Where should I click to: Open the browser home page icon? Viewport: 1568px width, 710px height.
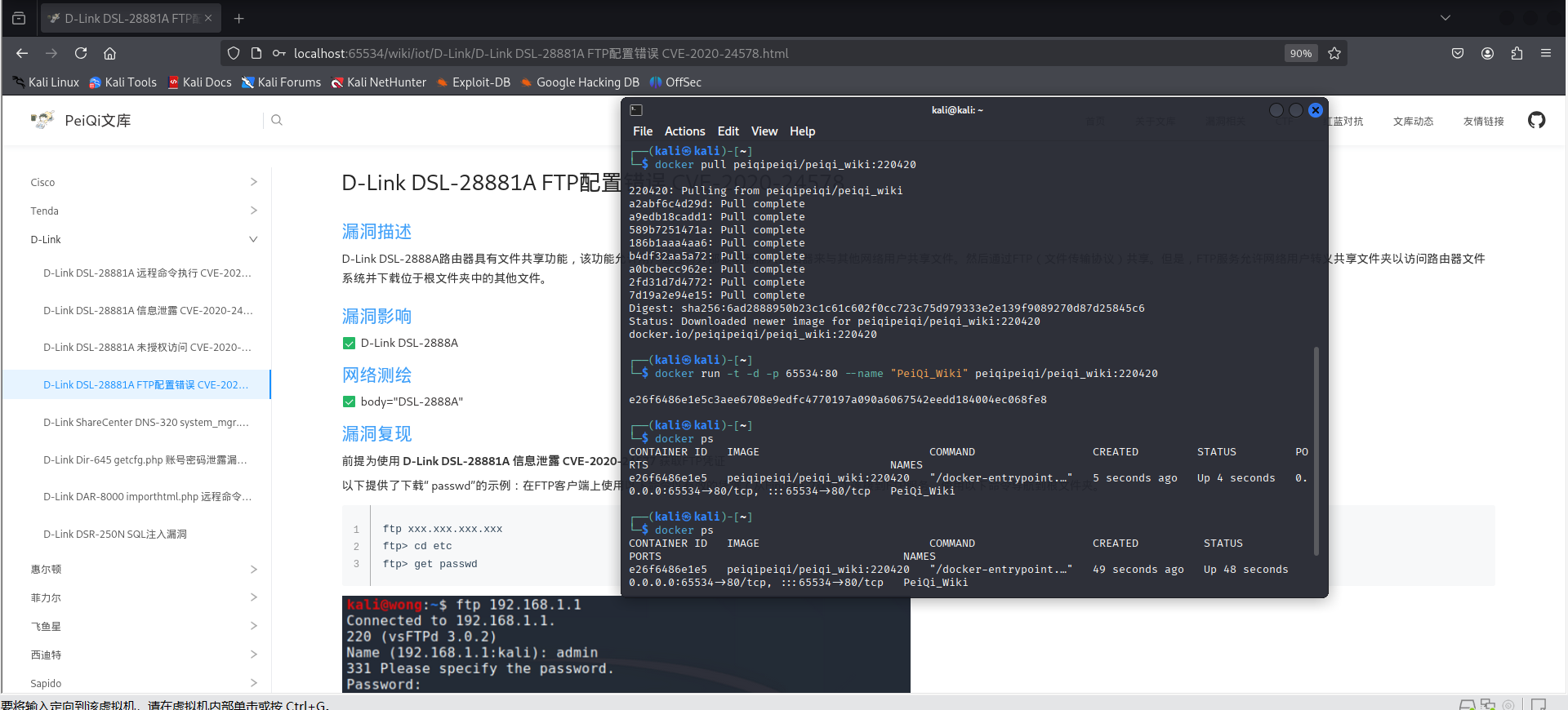coord(109,53)
